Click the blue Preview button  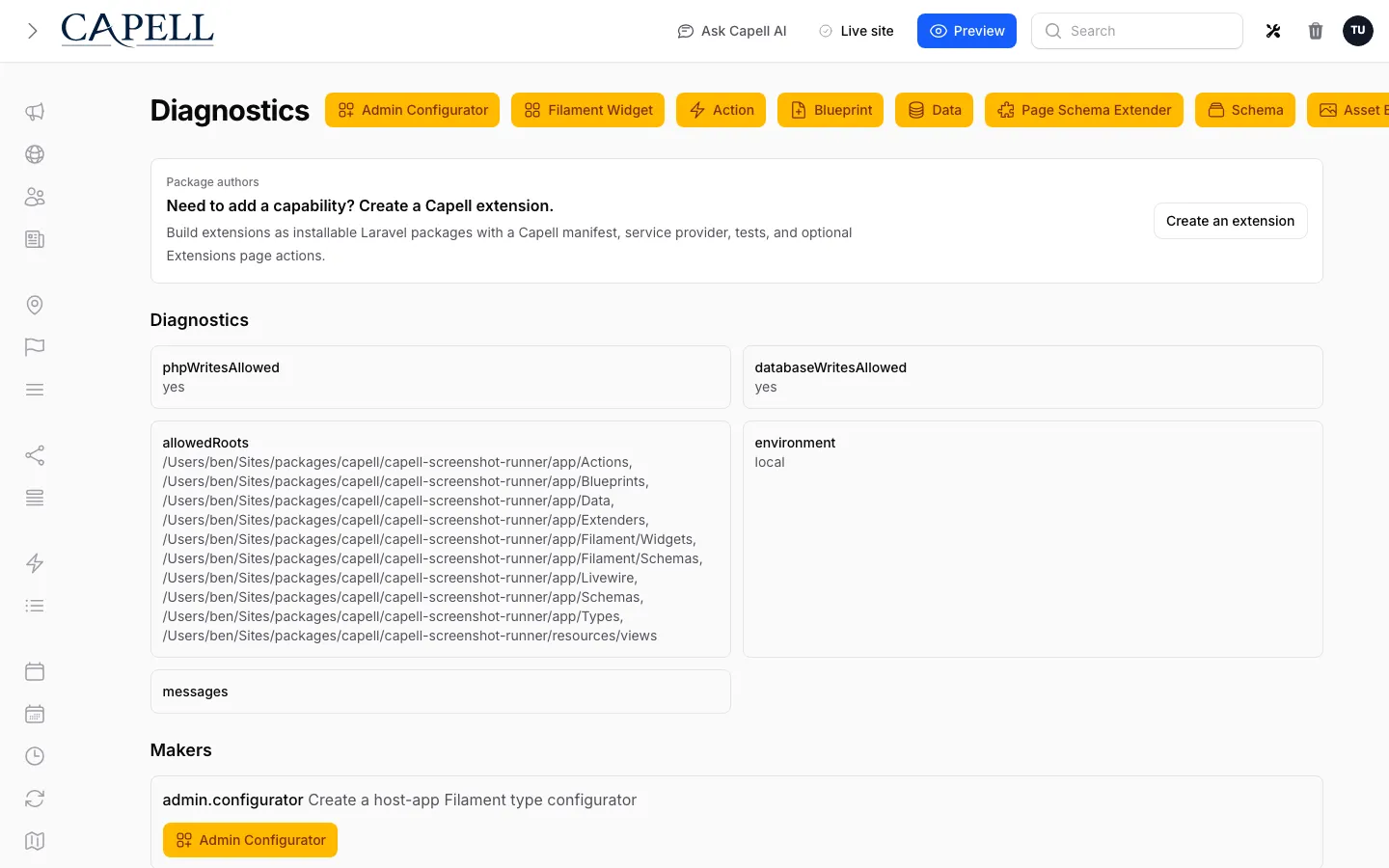click(x=967, y=31)
